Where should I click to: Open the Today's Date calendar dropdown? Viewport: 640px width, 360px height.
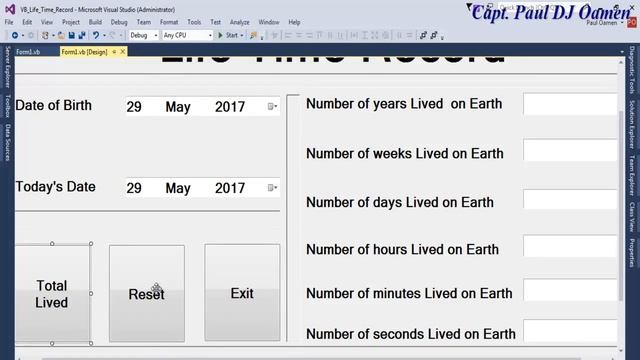272,188
